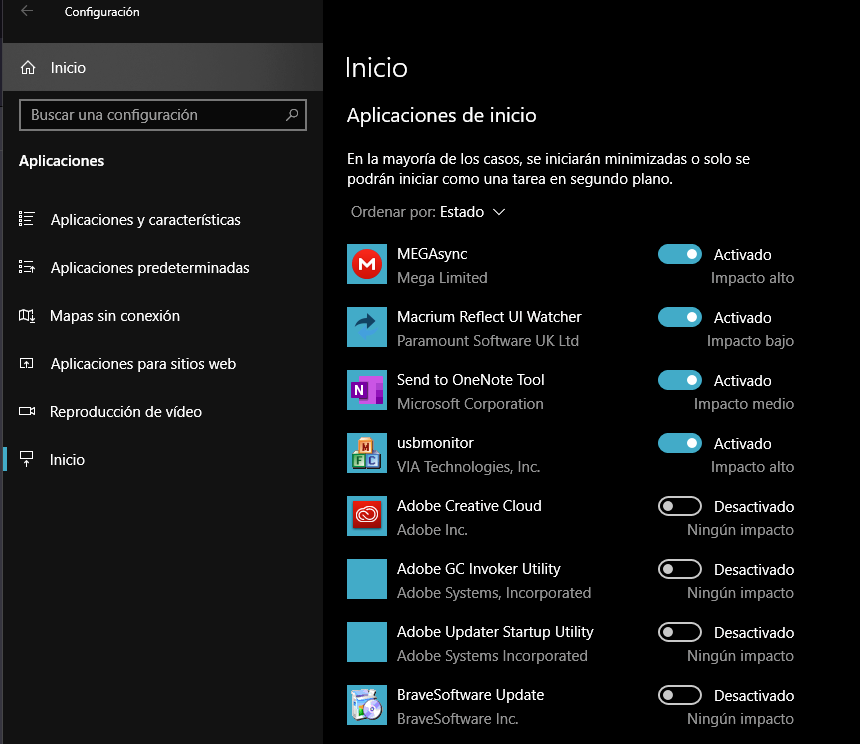Enable Adobe Creative Cloud at startup
Viewport: 860px width, 744px height.
click(680, 507)
